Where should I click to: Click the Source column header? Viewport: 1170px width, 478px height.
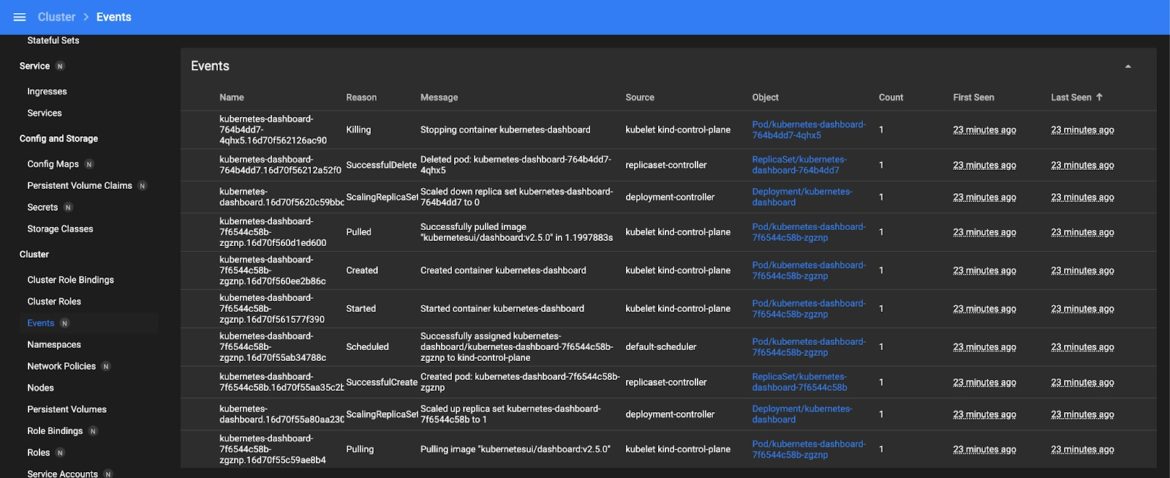pos(639,97)
